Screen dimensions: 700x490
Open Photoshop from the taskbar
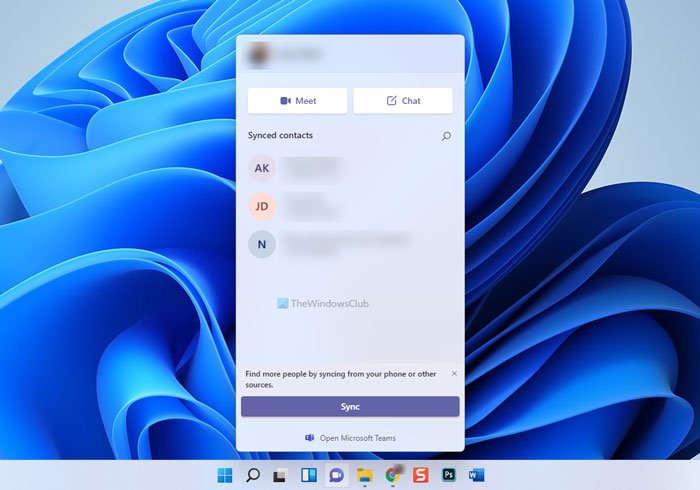(449, 475)
